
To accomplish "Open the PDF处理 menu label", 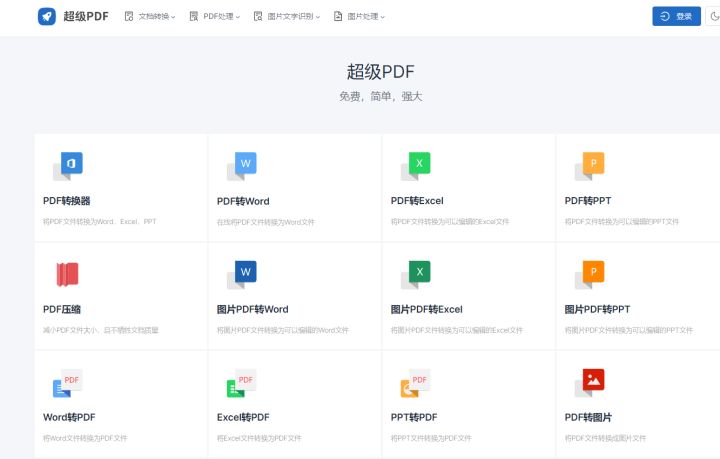I will coord(219,17).
